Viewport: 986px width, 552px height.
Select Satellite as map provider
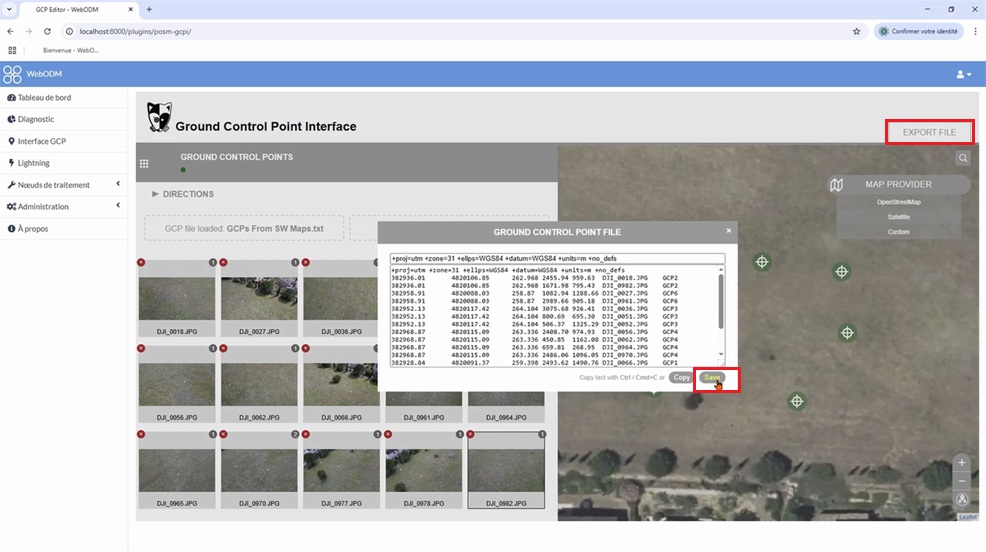click(x=899, y=217)
